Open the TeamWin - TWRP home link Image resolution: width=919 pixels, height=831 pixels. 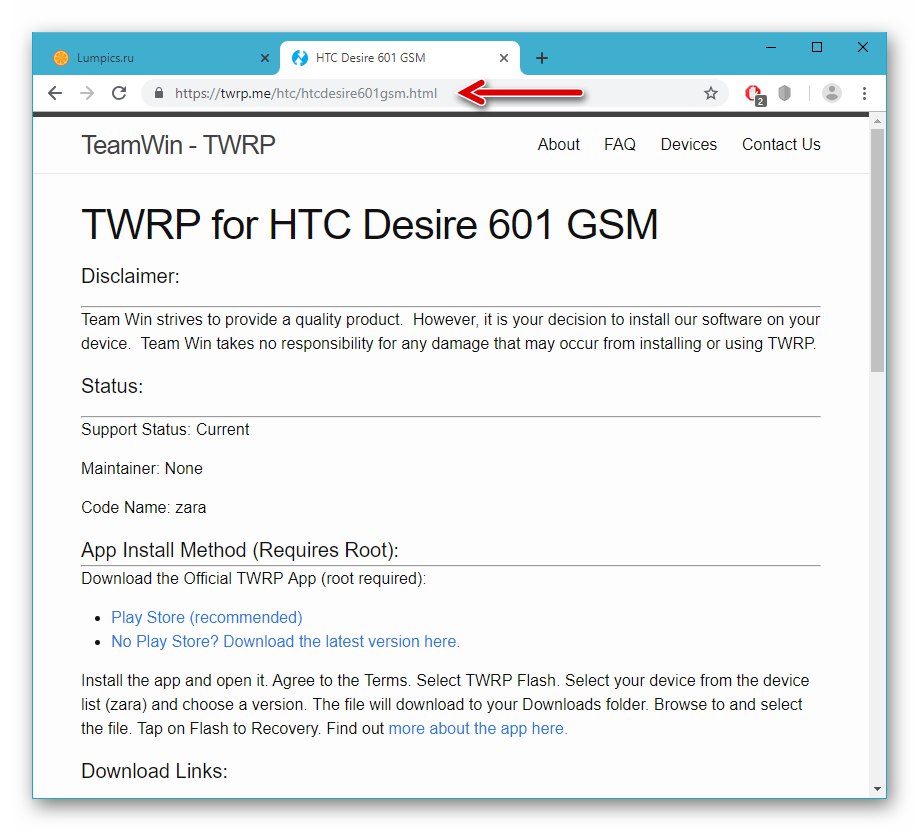(178, 145)
